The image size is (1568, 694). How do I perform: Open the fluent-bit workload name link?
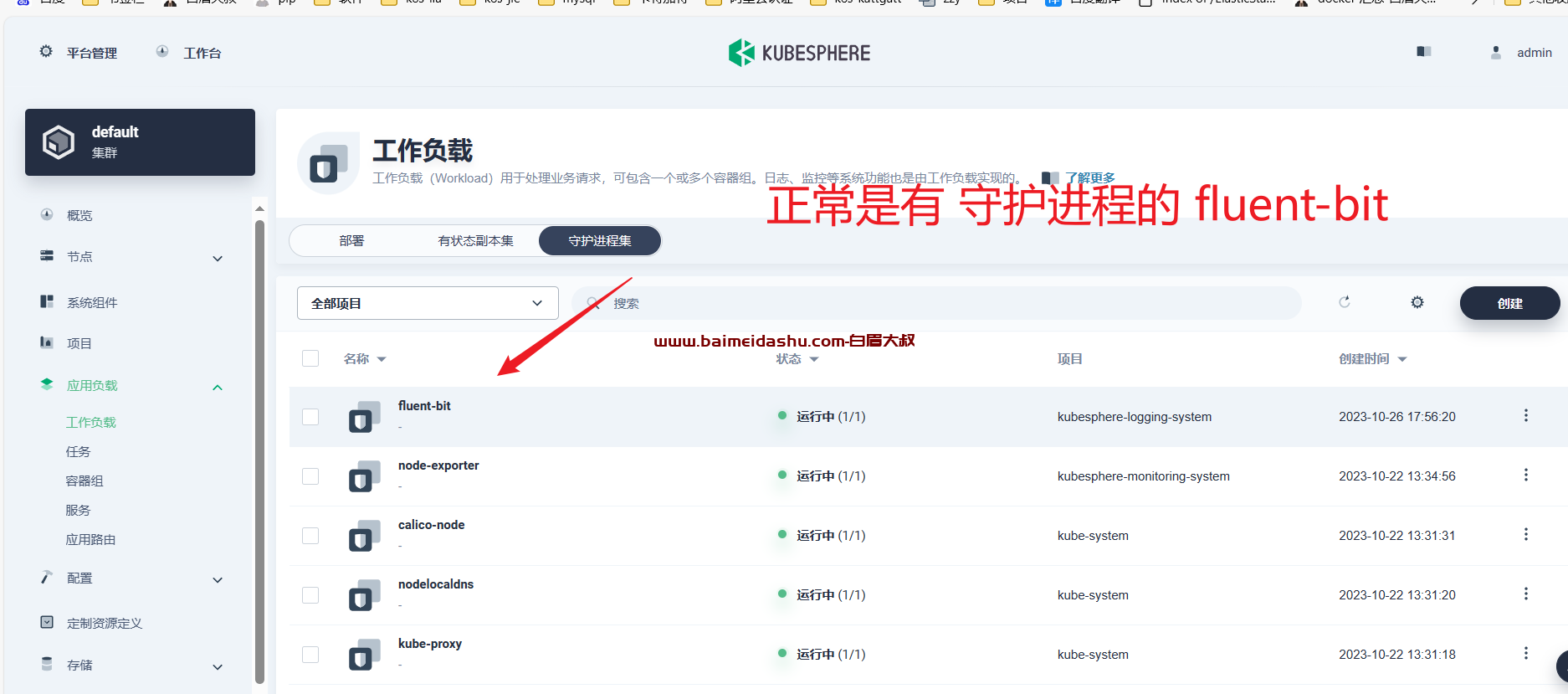(424, 406)
